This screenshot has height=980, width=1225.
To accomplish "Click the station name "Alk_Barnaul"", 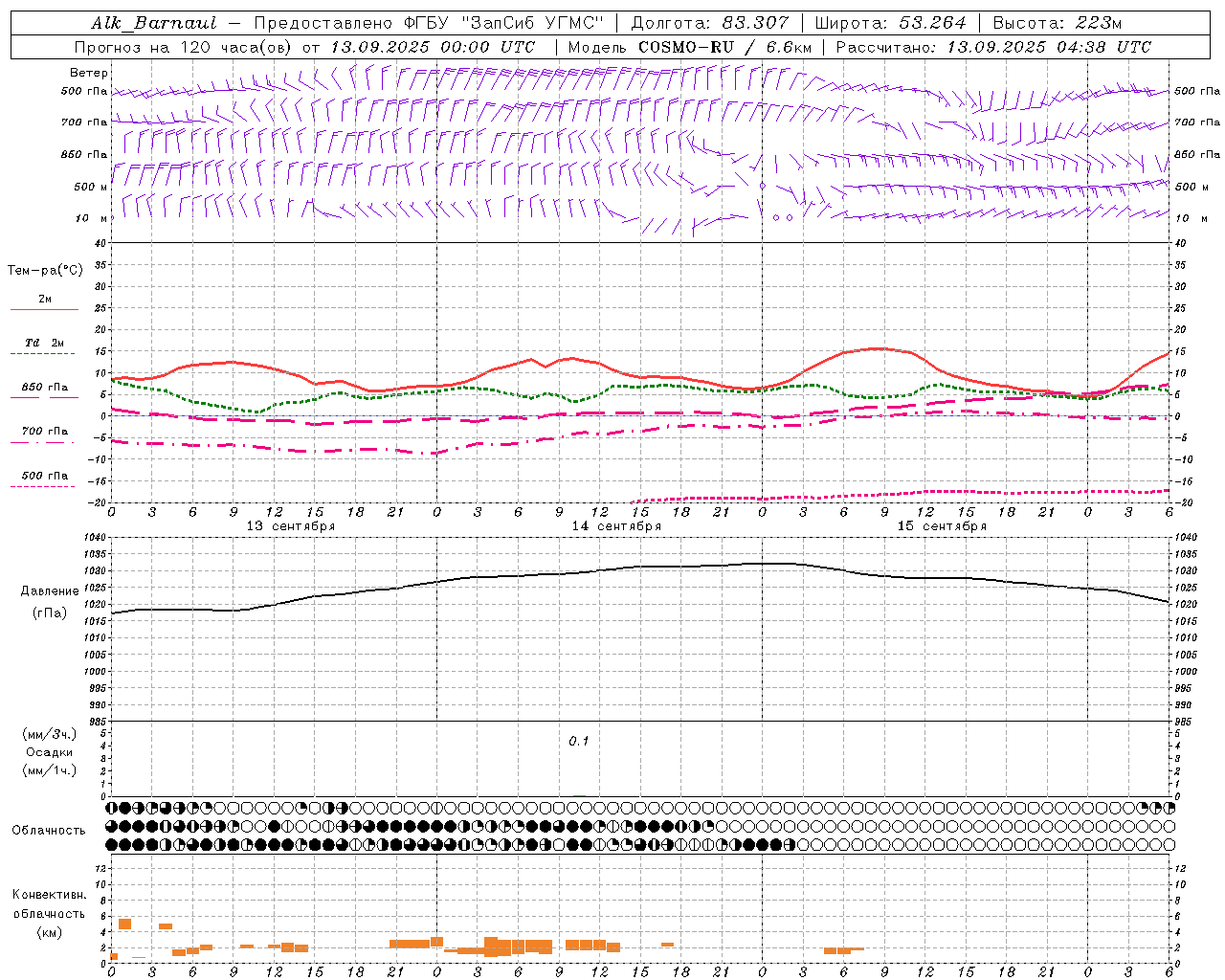I will [154, 23].
